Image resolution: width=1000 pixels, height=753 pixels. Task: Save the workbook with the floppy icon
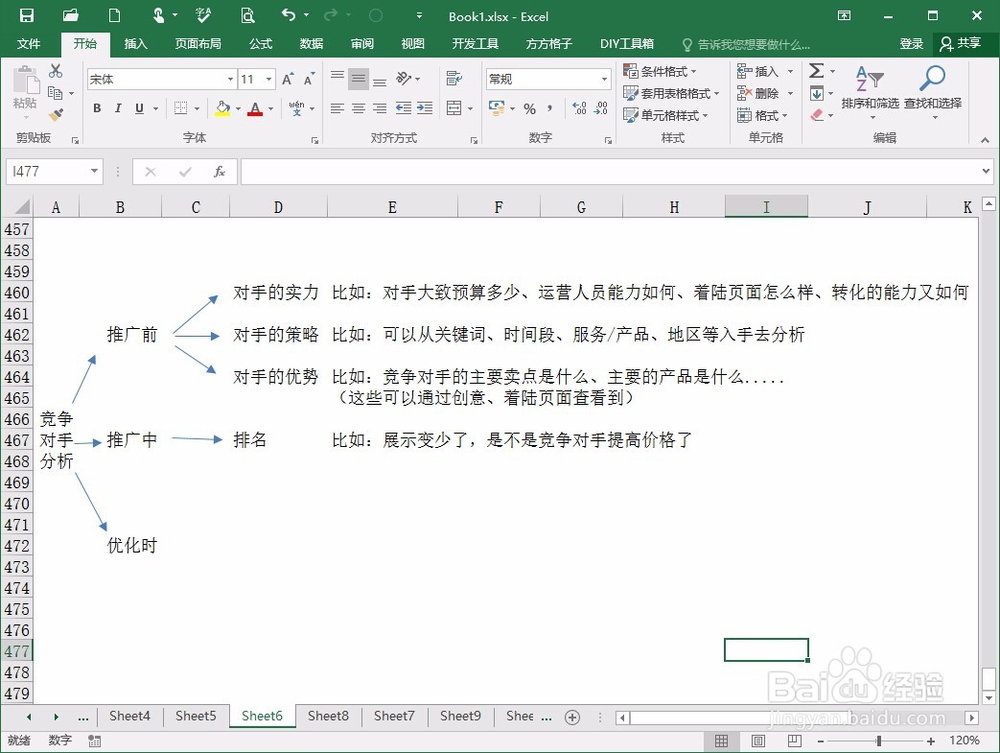click(x=26, y=16)
